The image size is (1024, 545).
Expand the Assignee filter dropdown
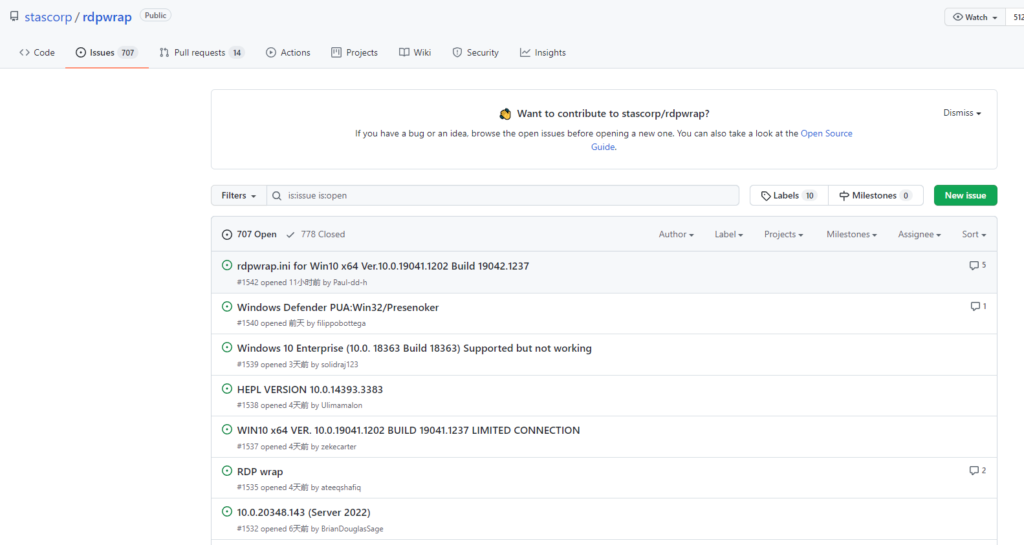coord(920,234)
